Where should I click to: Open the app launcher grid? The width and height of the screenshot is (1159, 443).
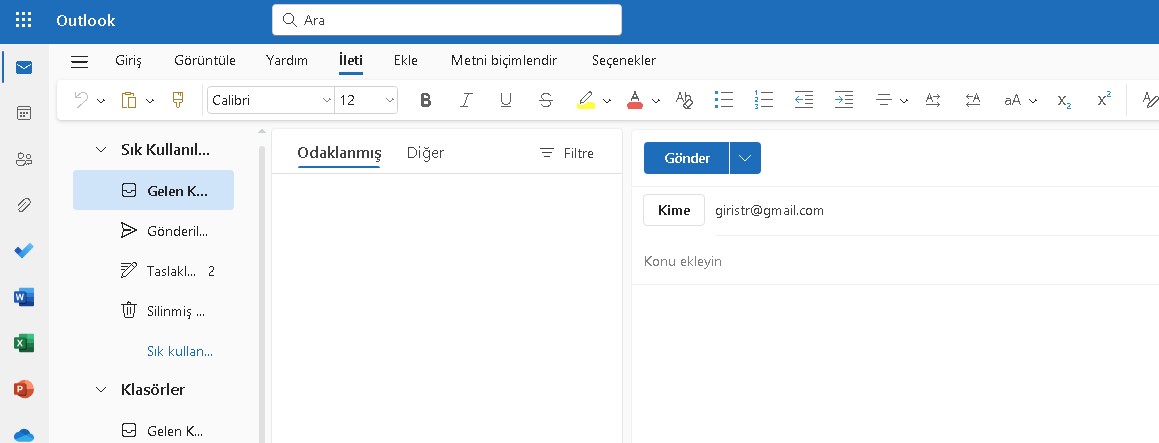point(24,20)
